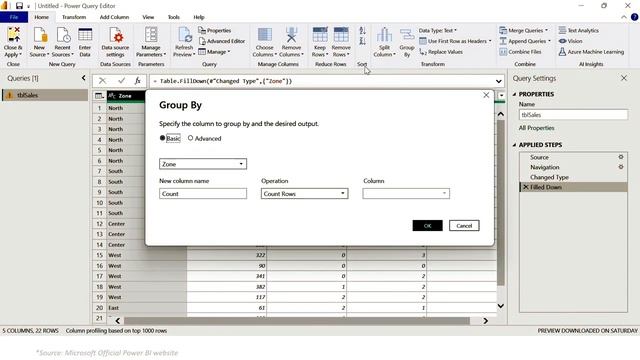Click the Choose Columns icon
Viewport: 640px width, 360px height.
[x=264, y=35]
